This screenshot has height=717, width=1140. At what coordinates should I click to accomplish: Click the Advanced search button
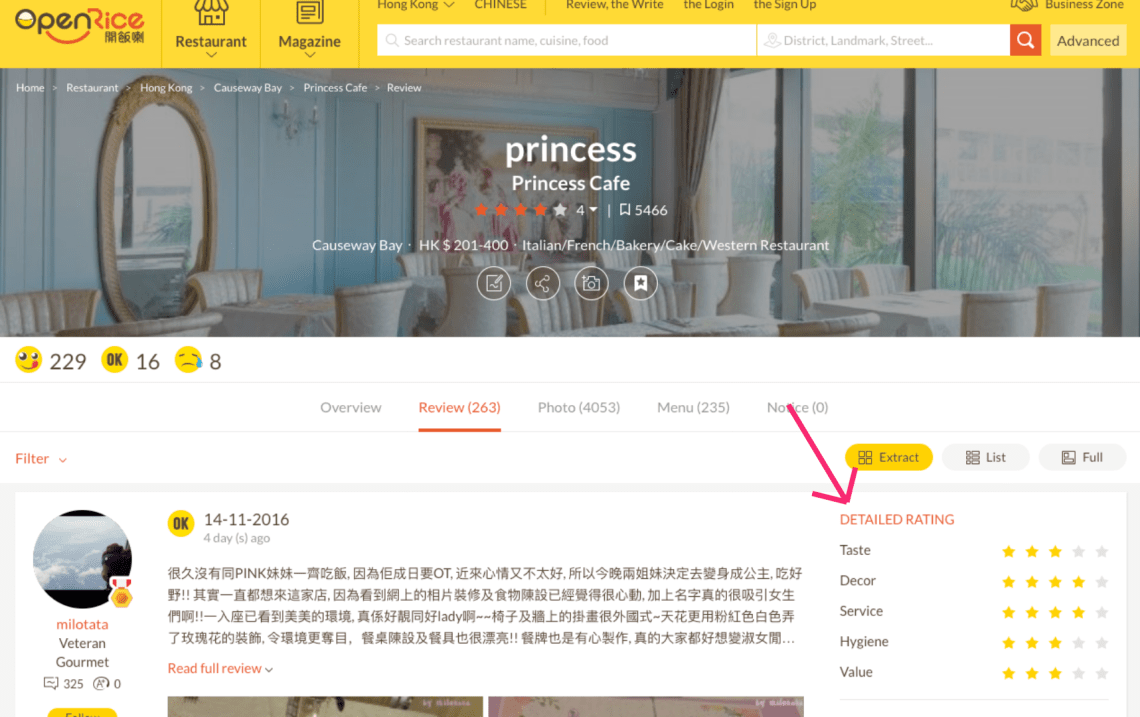coord(1088,41)
